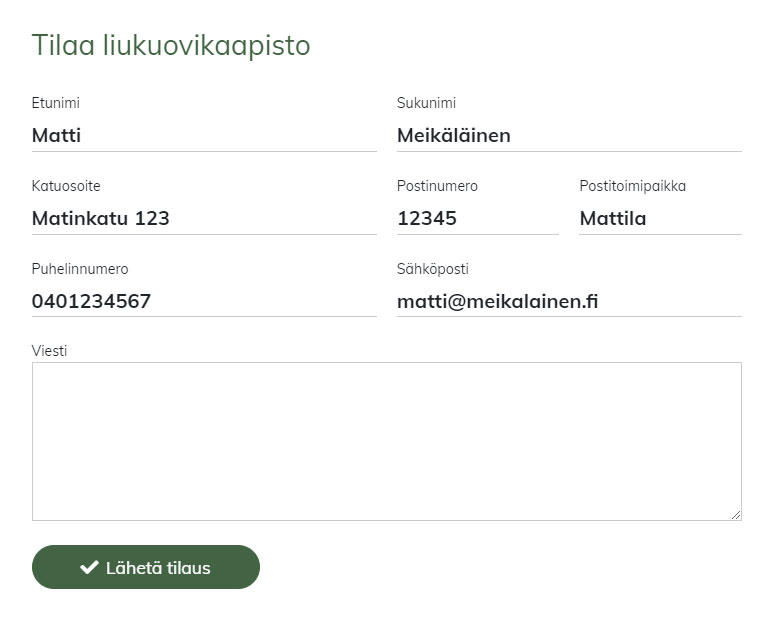
Task: Select the Katuosoite field with Matinkatu 123
Action: (204, 219)
